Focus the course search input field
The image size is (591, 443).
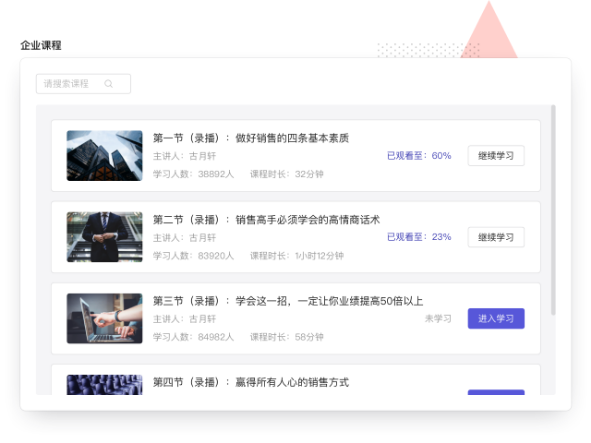coord(83,84)
